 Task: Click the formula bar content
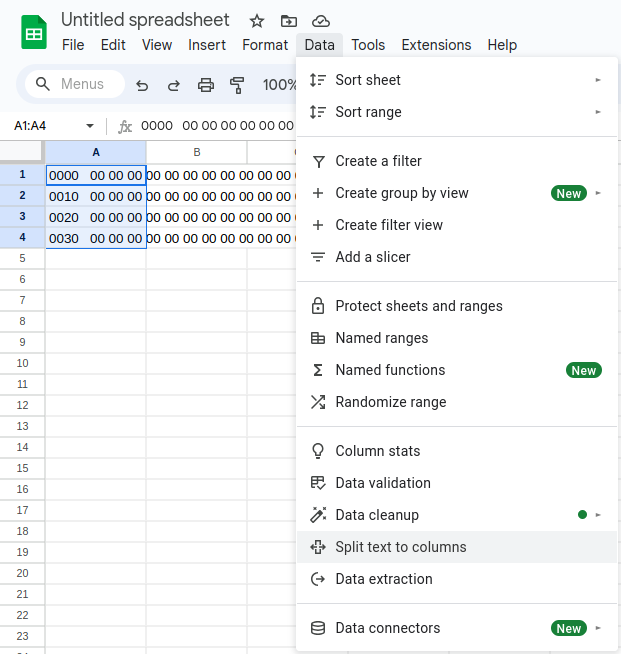(x=217, y=126)
